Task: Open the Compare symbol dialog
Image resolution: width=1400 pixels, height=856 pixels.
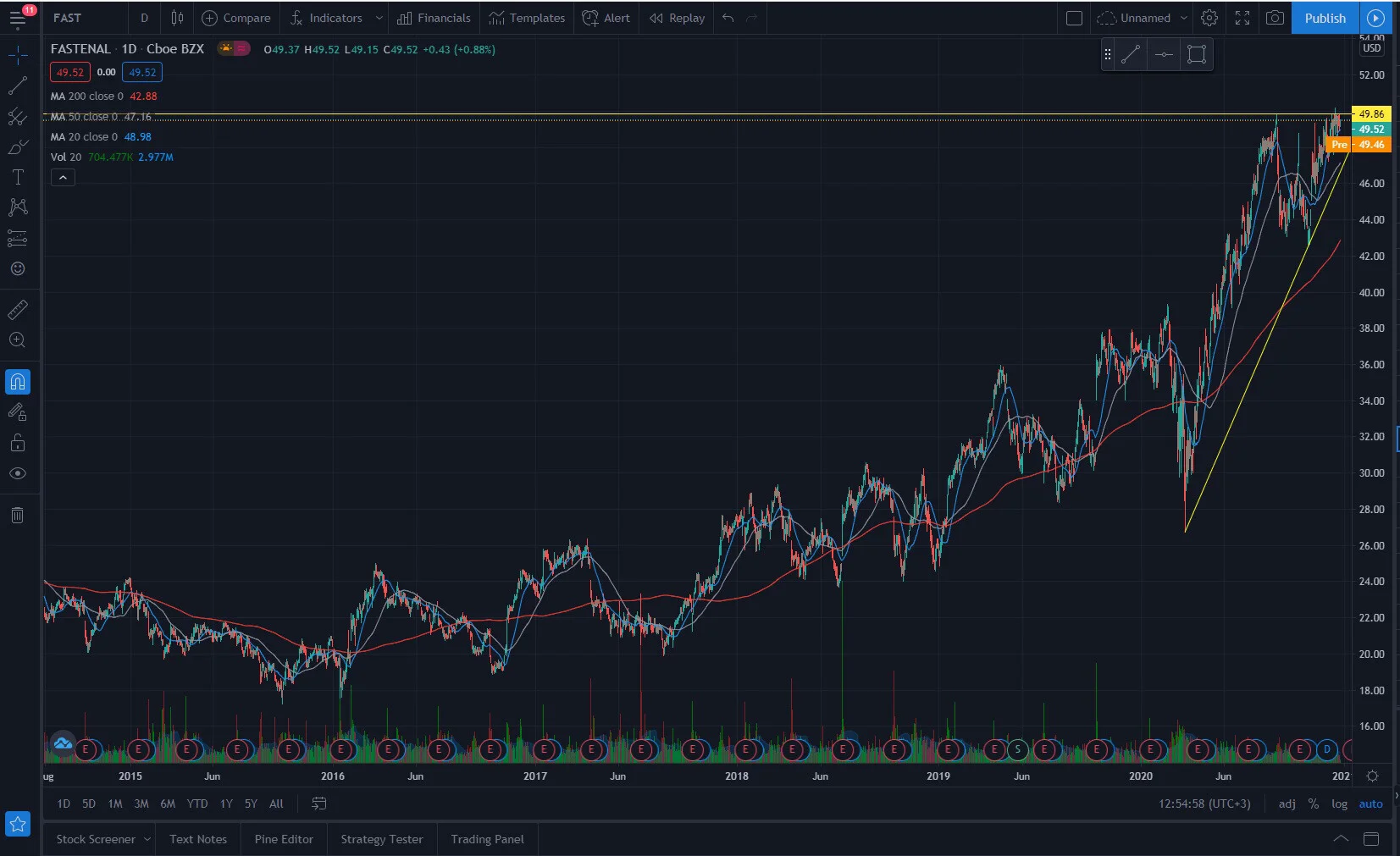Action: (236, 18)
